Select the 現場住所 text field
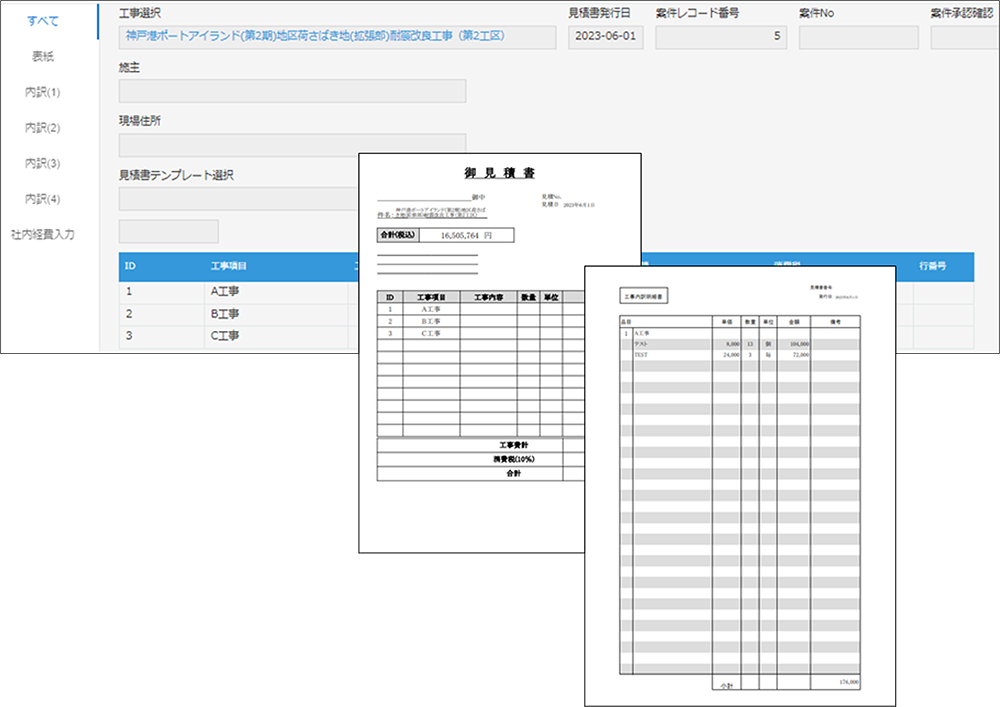 pos(292,145)
